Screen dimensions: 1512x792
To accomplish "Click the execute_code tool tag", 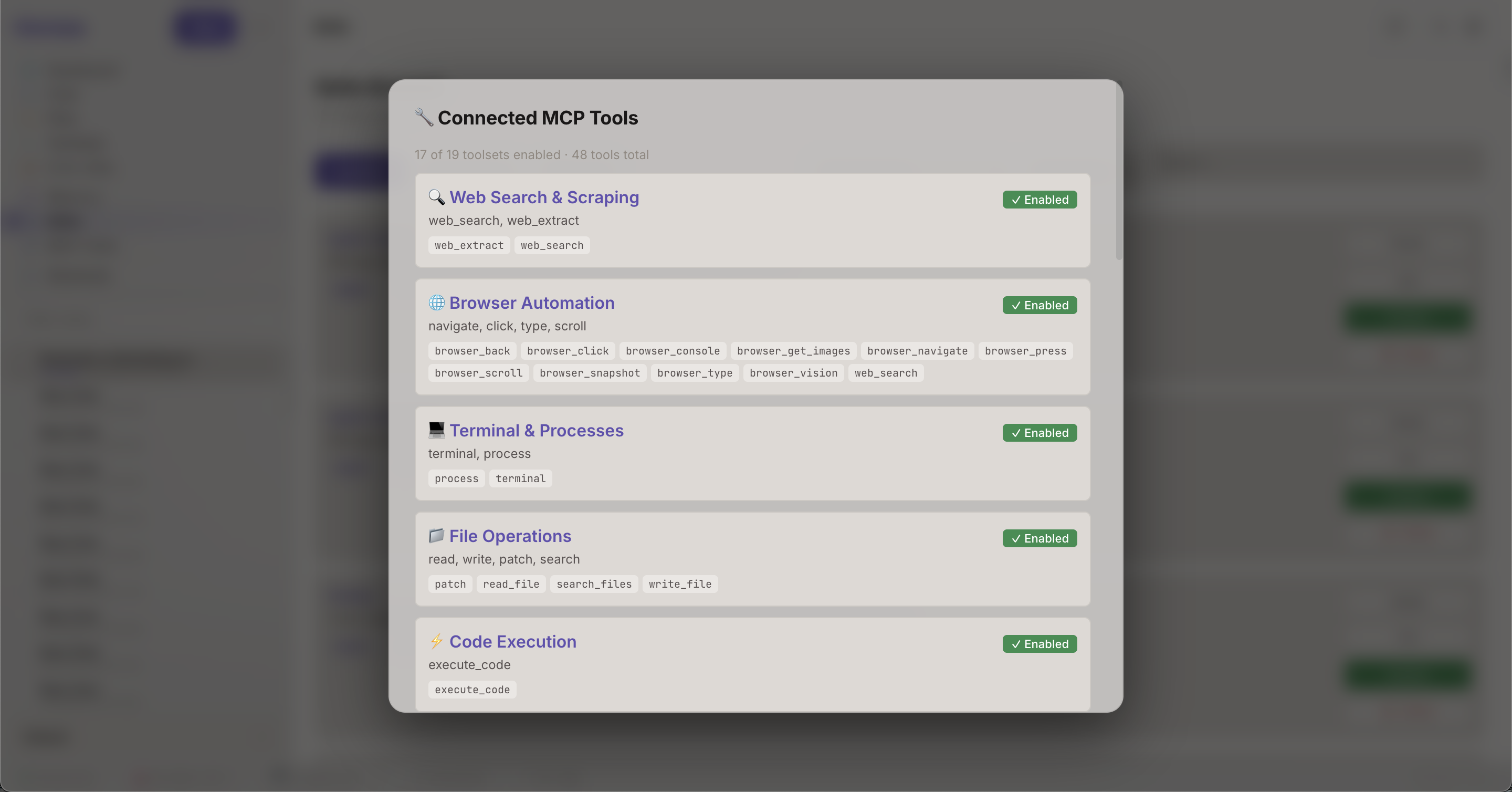I will click(472, 690).
